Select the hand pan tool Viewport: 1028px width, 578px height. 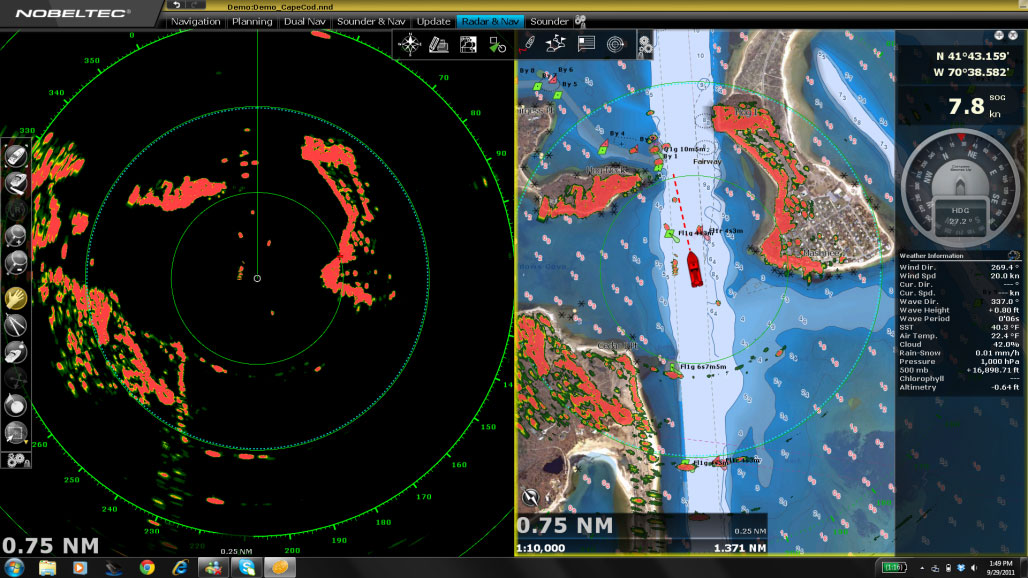click(16, 298)
